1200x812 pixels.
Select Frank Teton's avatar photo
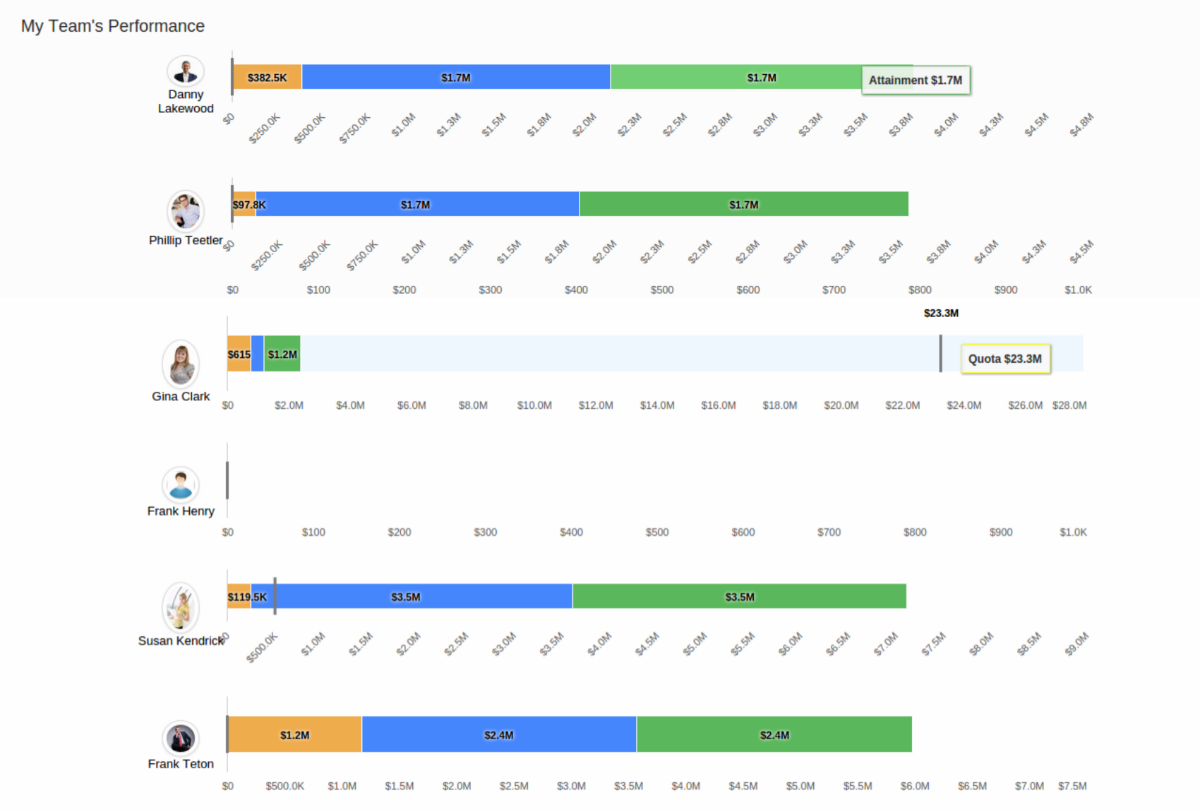click(181, 739)
